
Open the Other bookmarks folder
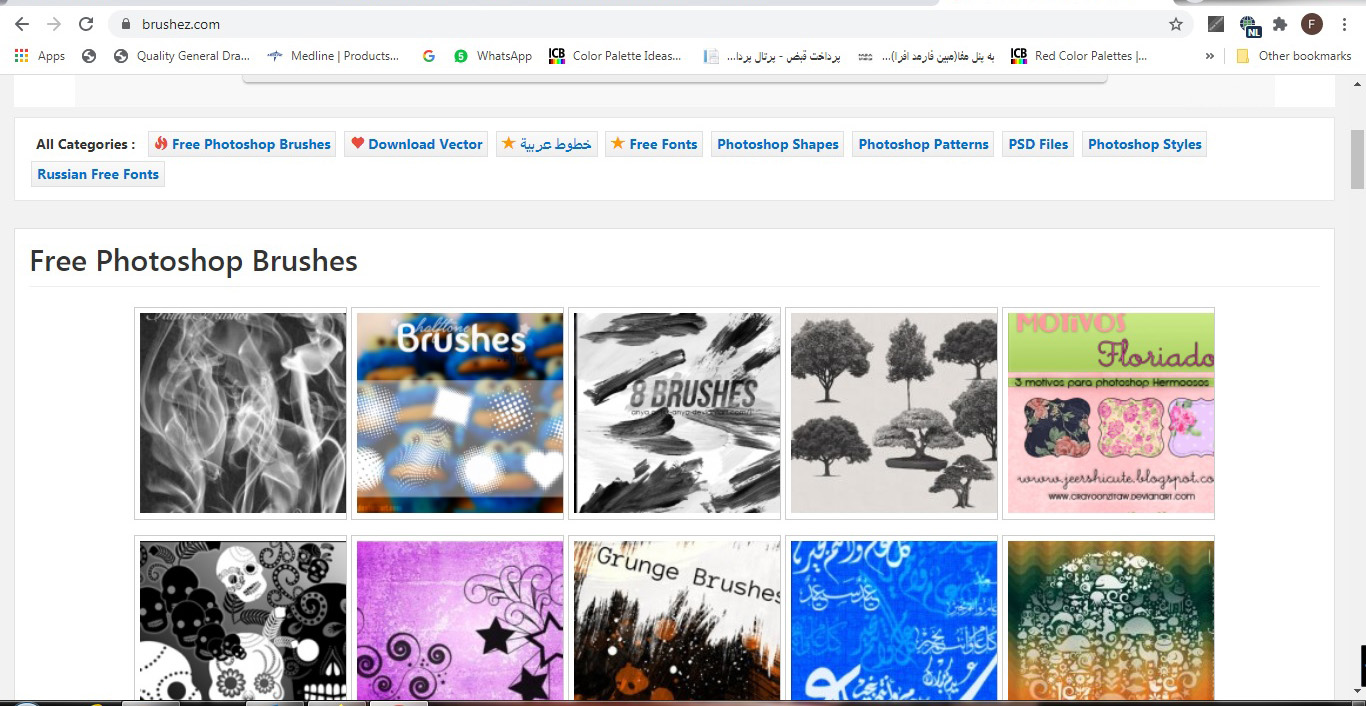pyautogui.click(x=1294, y=56)
